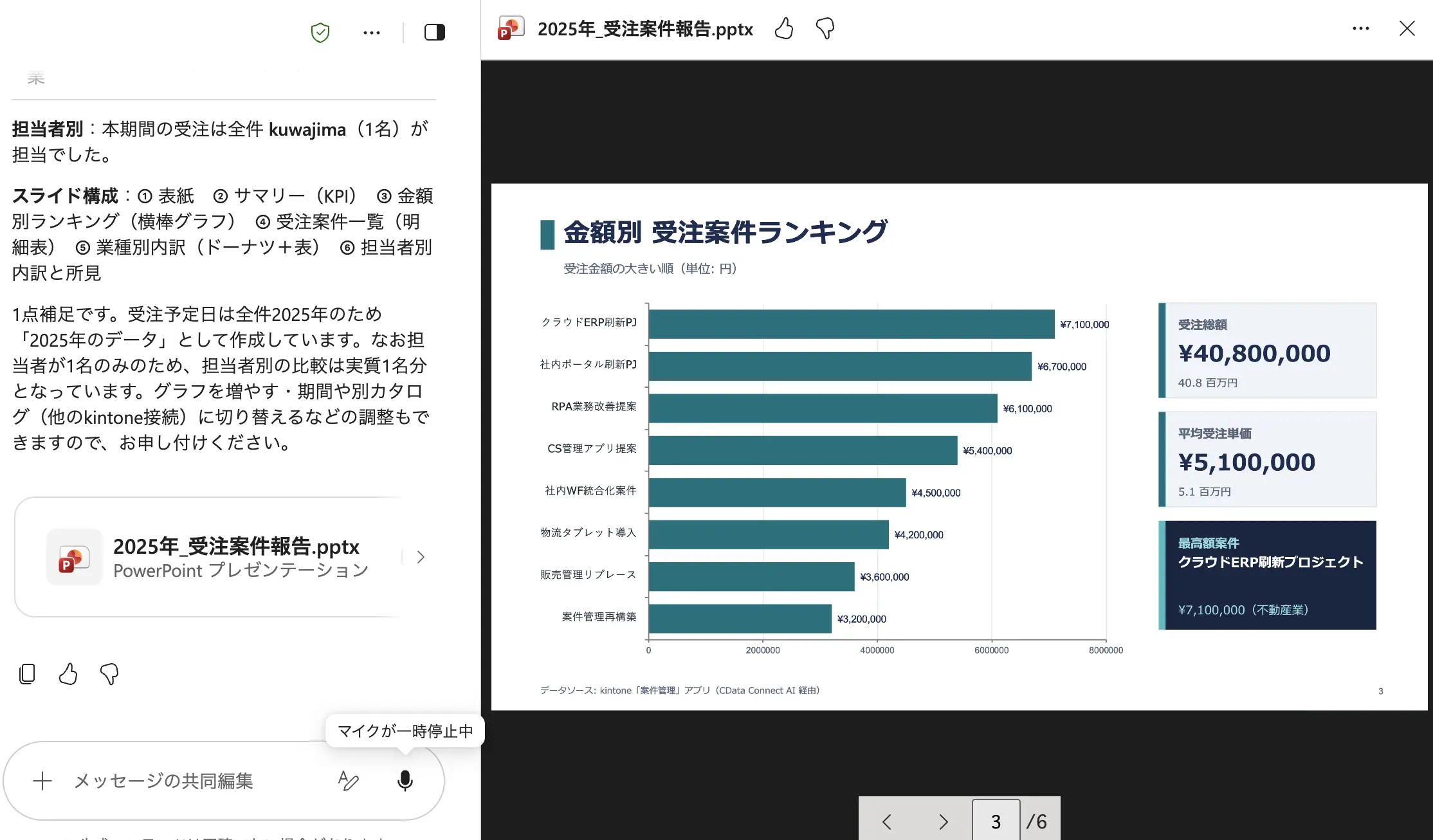Open preview pane more options menu
This screenshot has width=1433, height=840.
point(1360,28)
